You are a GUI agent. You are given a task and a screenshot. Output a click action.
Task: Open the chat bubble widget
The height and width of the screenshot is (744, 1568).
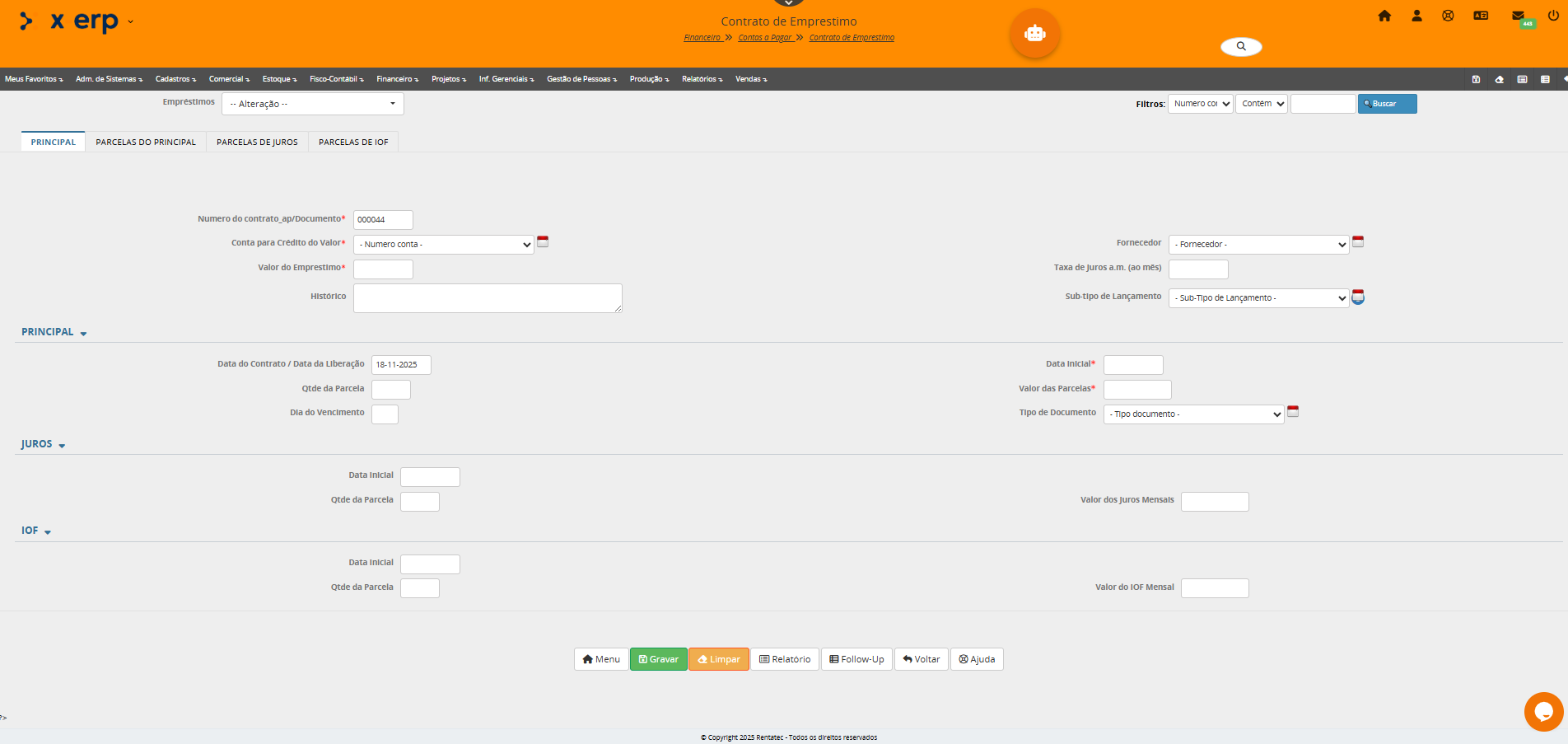click(x=1543, y=712)
